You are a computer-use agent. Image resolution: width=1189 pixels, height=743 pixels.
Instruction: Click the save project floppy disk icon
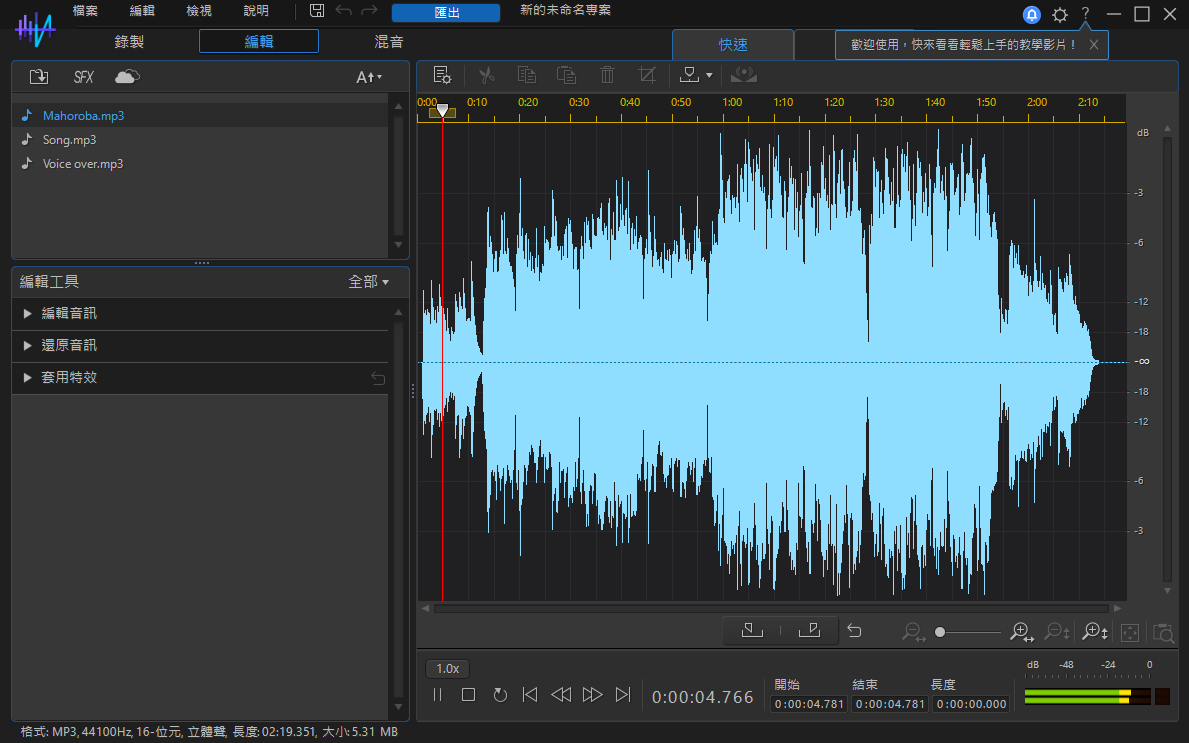point(317,11)
